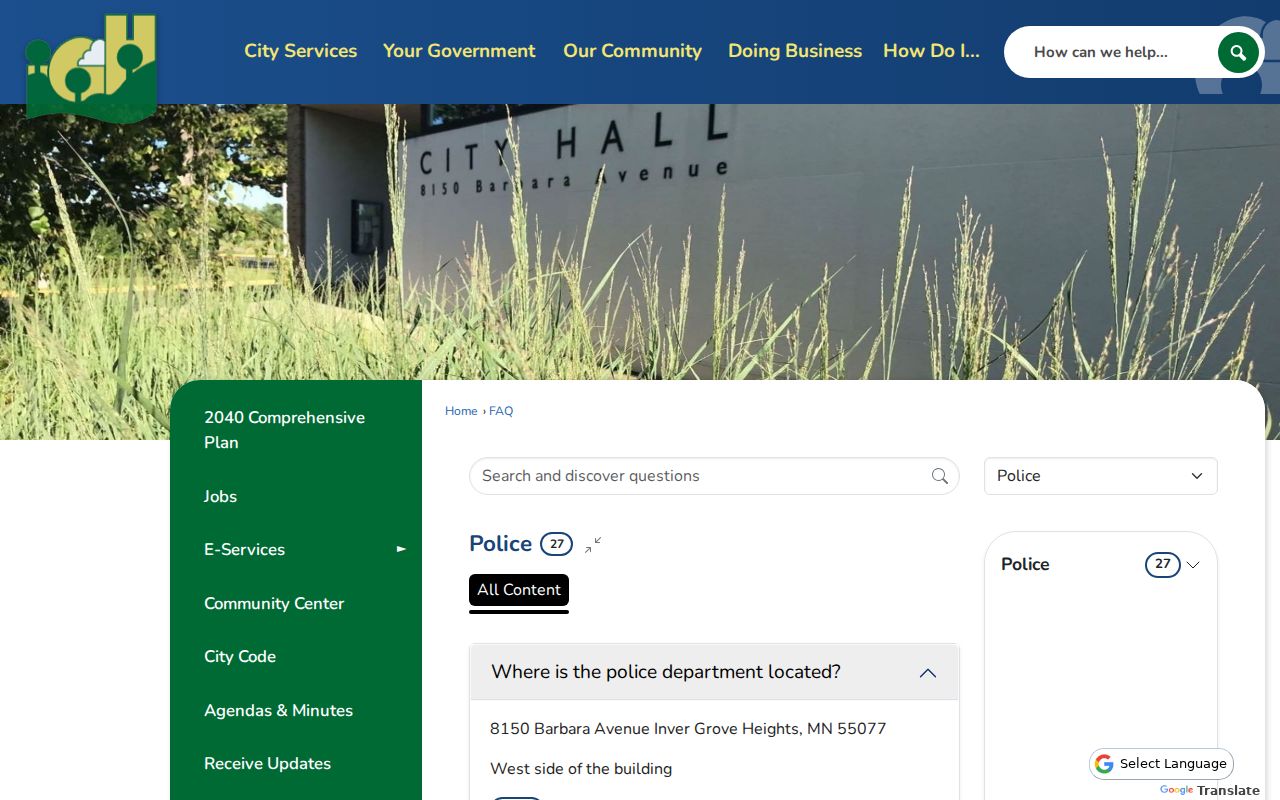This screenshot has height=800, width=1280.
Task: Open the Your Government menu
Action: click(x=459, y=51)
